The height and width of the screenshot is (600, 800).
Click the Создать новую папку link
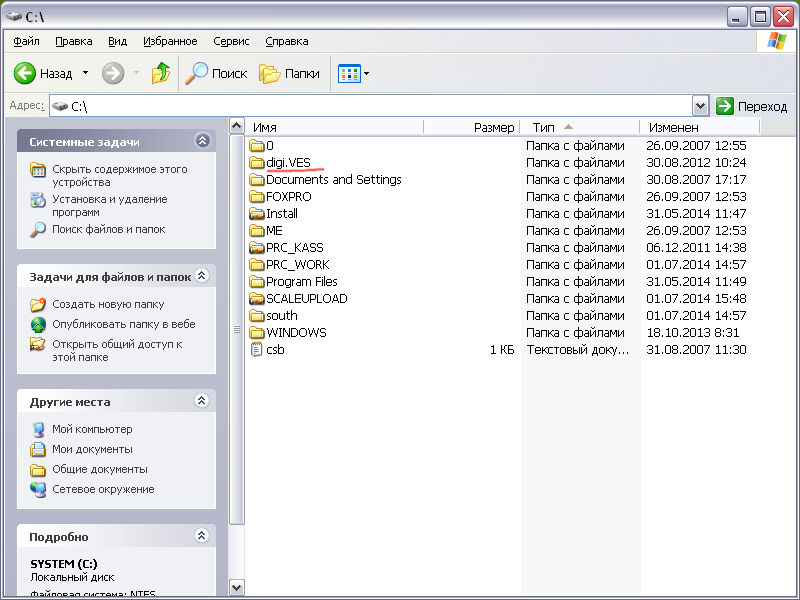108,304
